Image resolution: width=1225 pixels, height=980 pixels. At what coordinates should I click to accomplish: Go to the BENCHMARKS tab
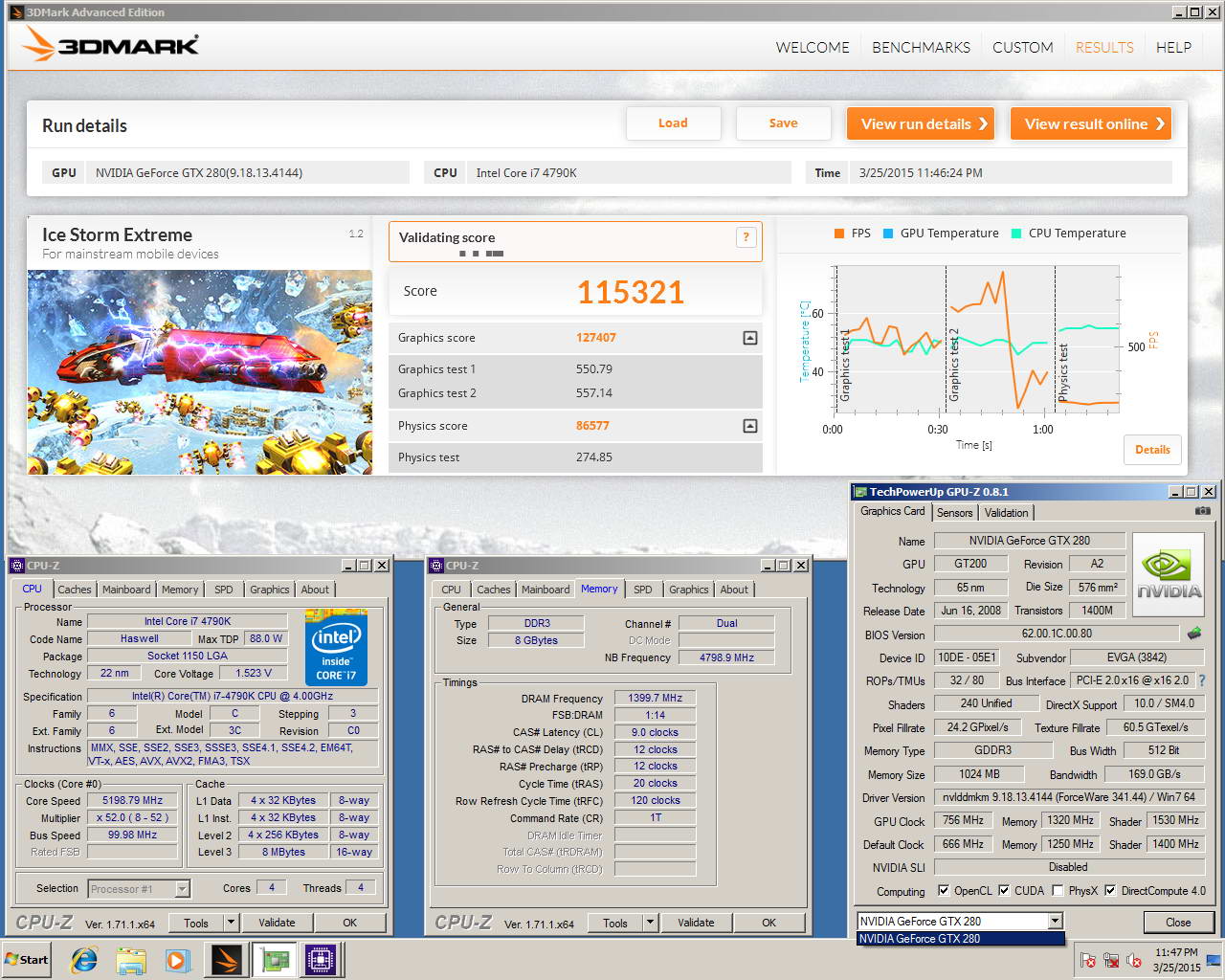(921, 47)
